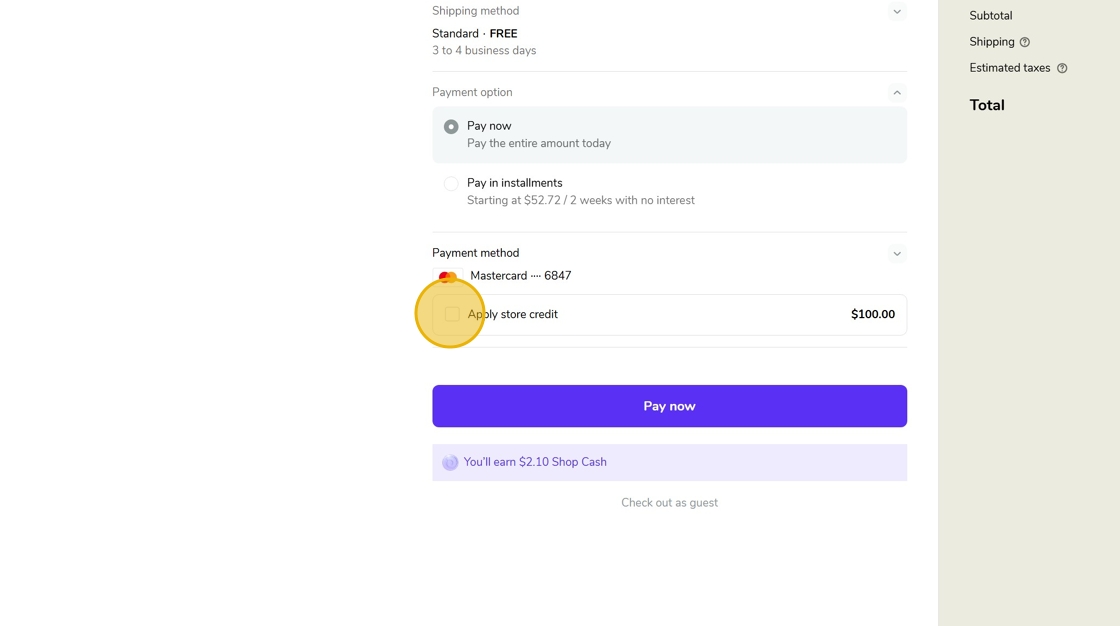Collapse the Payment option section chevron
This screenshot has height=626, width=1120.
[897, 93]
